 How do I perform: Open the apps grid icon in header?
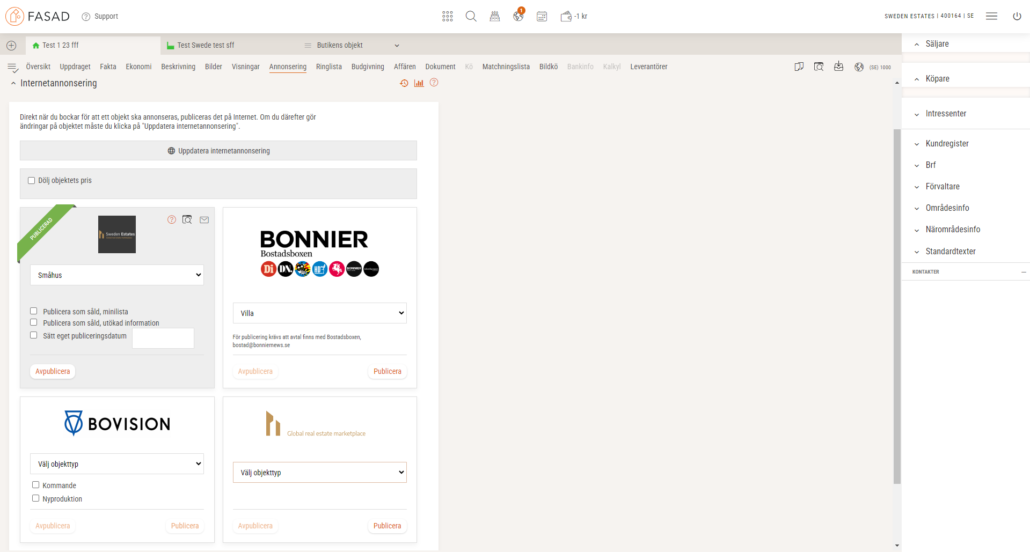pyautogui.click(x=447, y=16)
